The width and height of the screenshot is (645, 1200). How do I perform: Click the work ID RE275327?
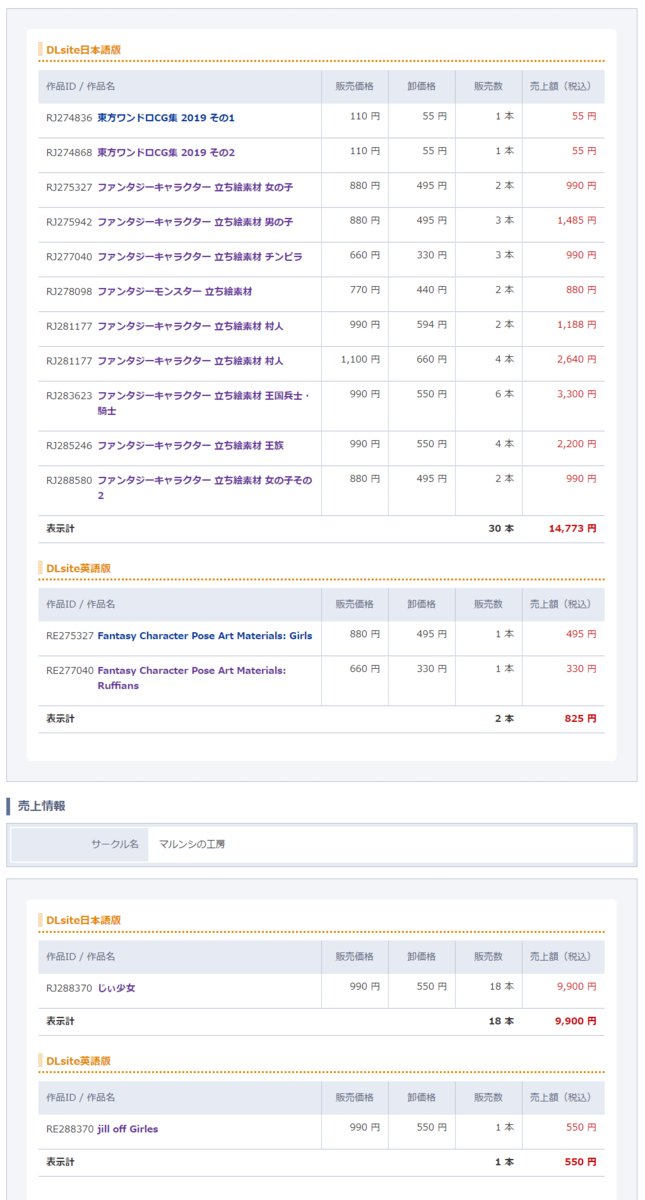click(x=69, y=636)
